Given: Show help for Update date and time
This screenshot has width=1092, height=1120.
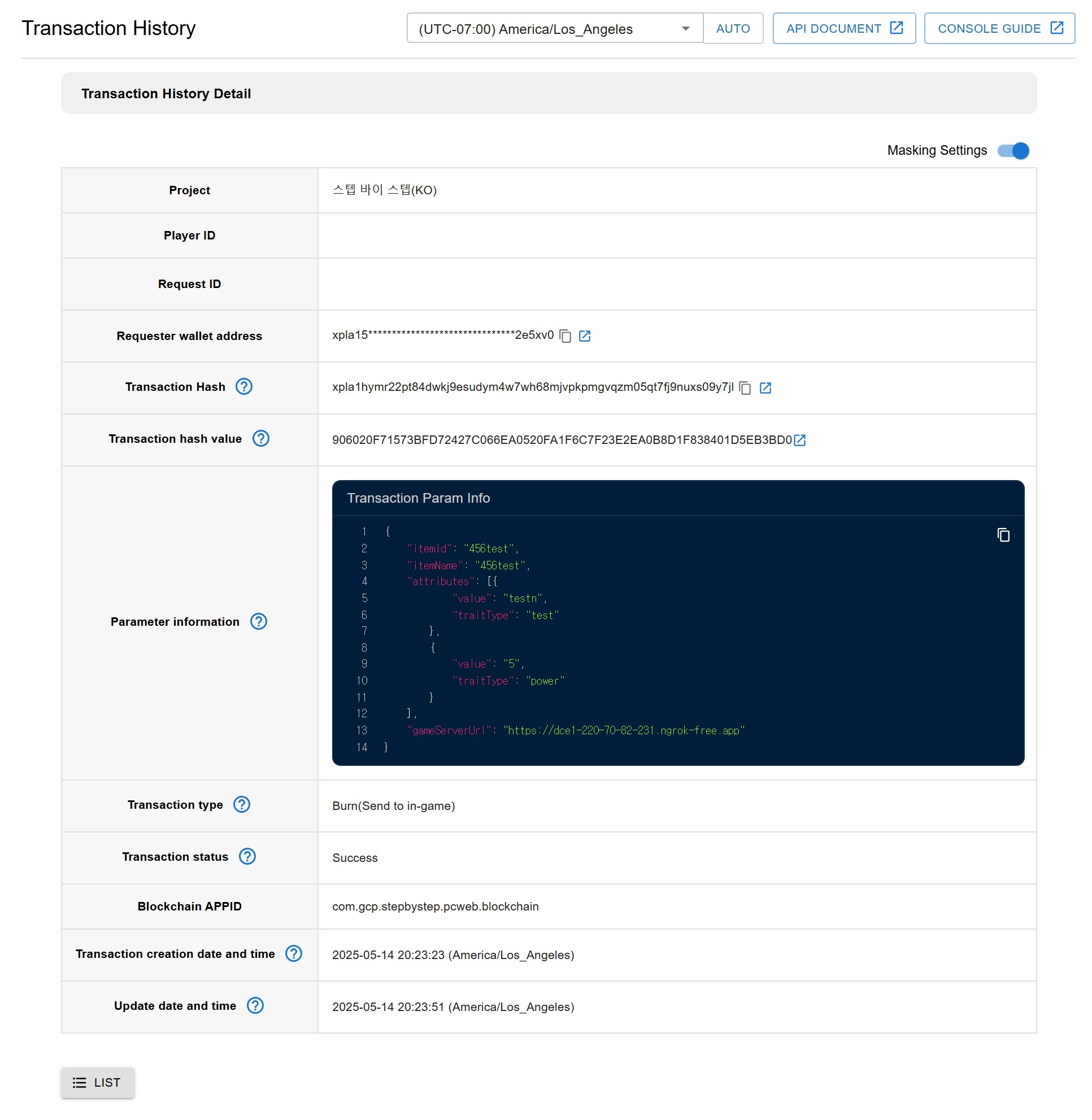Looking at the screenshot, I should 255,1006.
